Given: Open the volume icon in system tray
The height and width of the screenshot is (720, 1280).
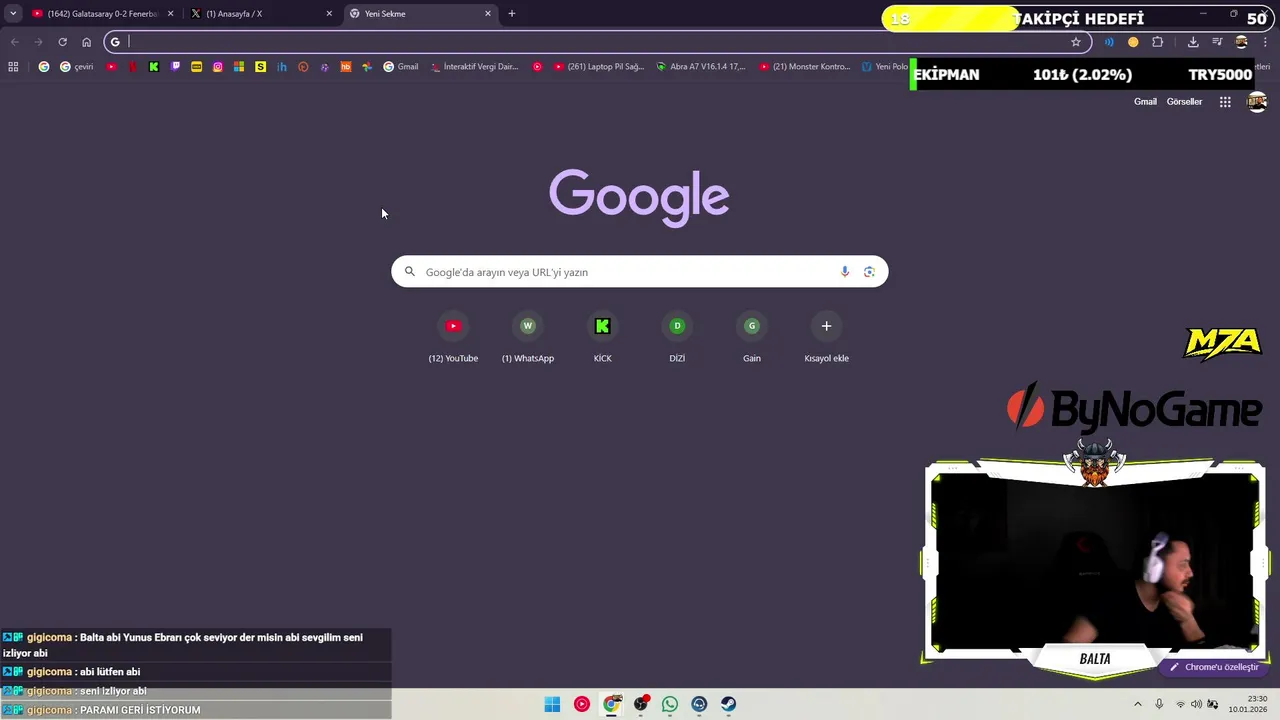Looking at the screenshot, I should point(1196,705).
